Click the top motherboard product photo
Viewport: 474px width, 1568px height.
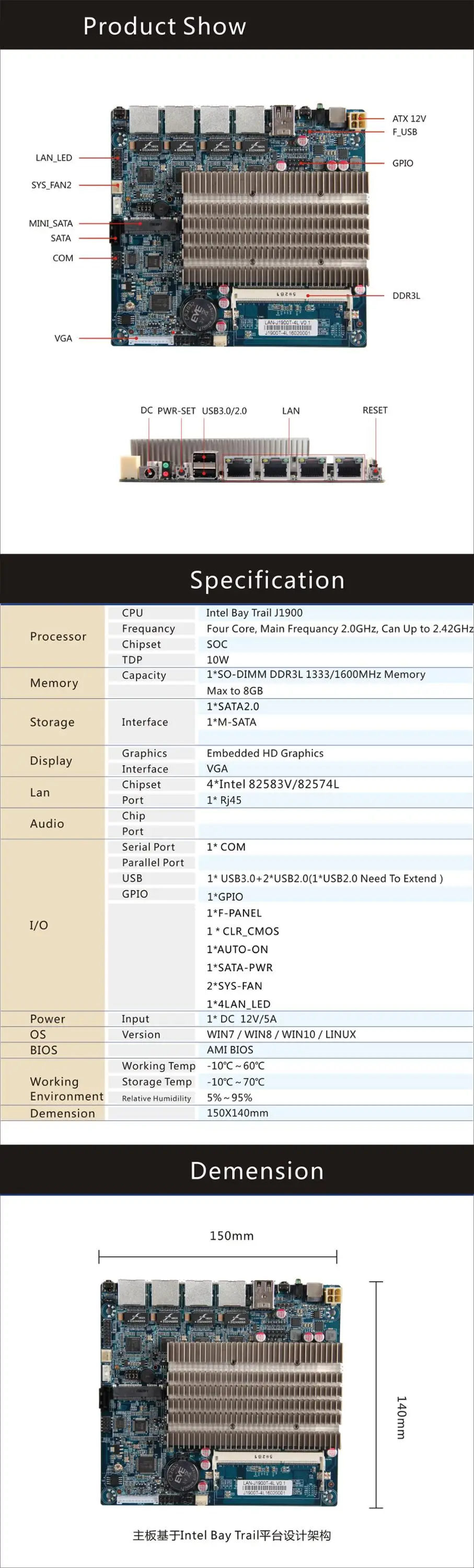click(240, 226)
